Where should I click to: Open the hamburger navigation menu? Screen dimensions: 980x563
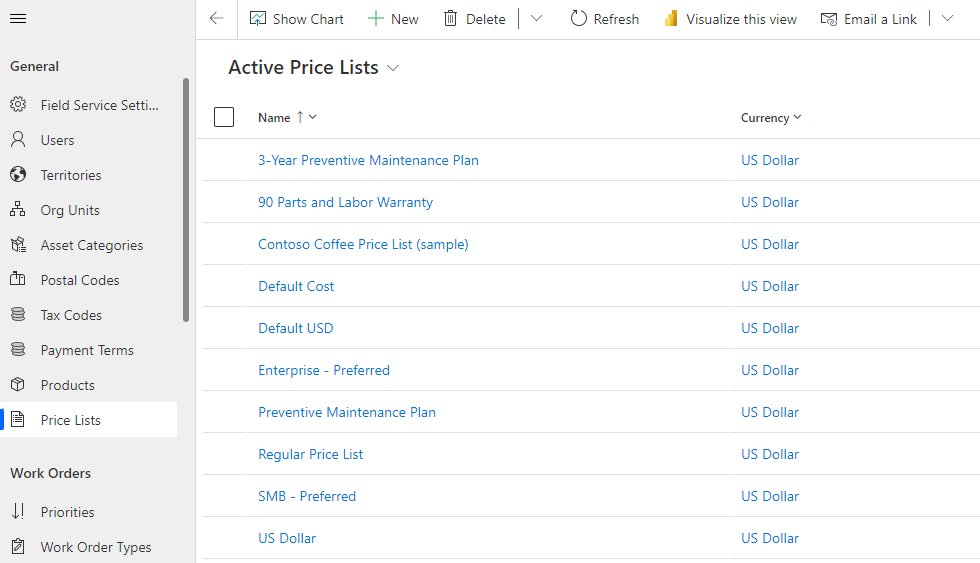[18, 19]
